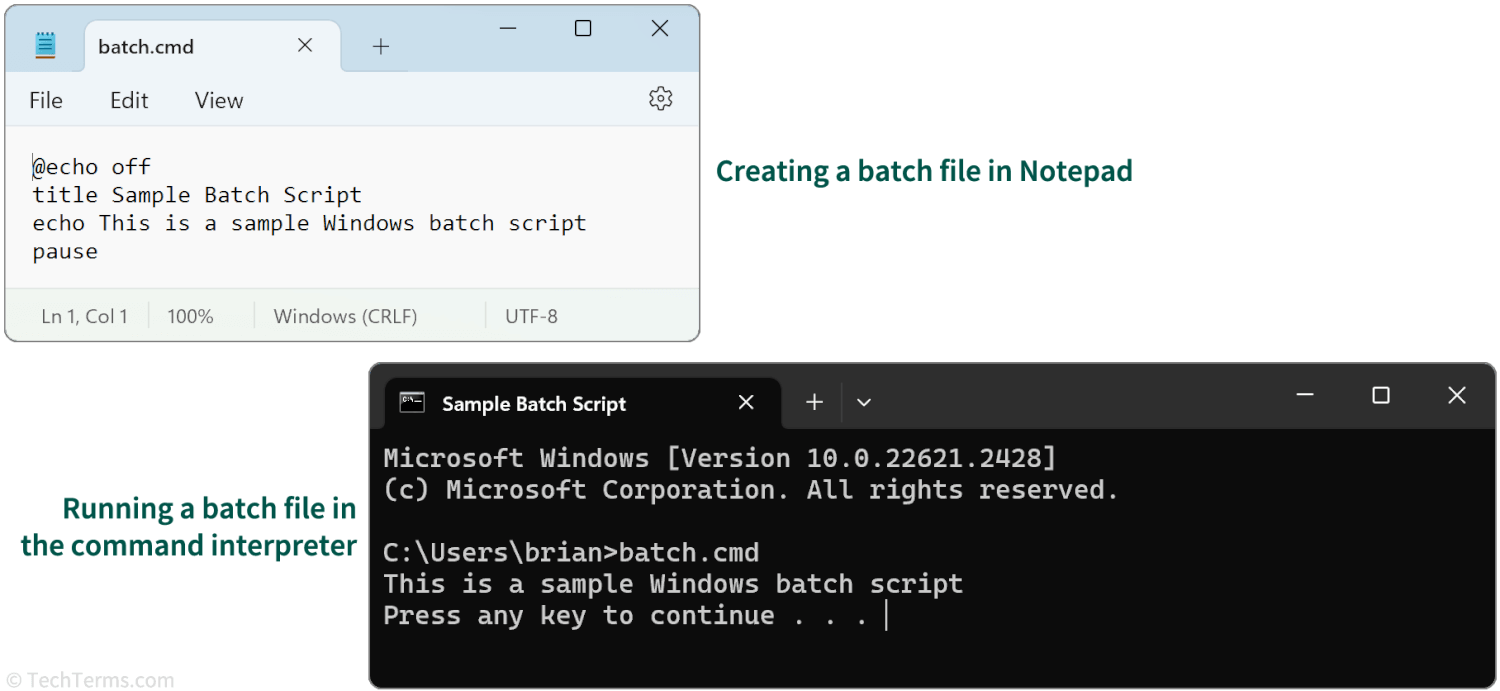Click the command prompt icon on the terminal tab
This screenshot has height=691, width=1500.
pos(411,402)
